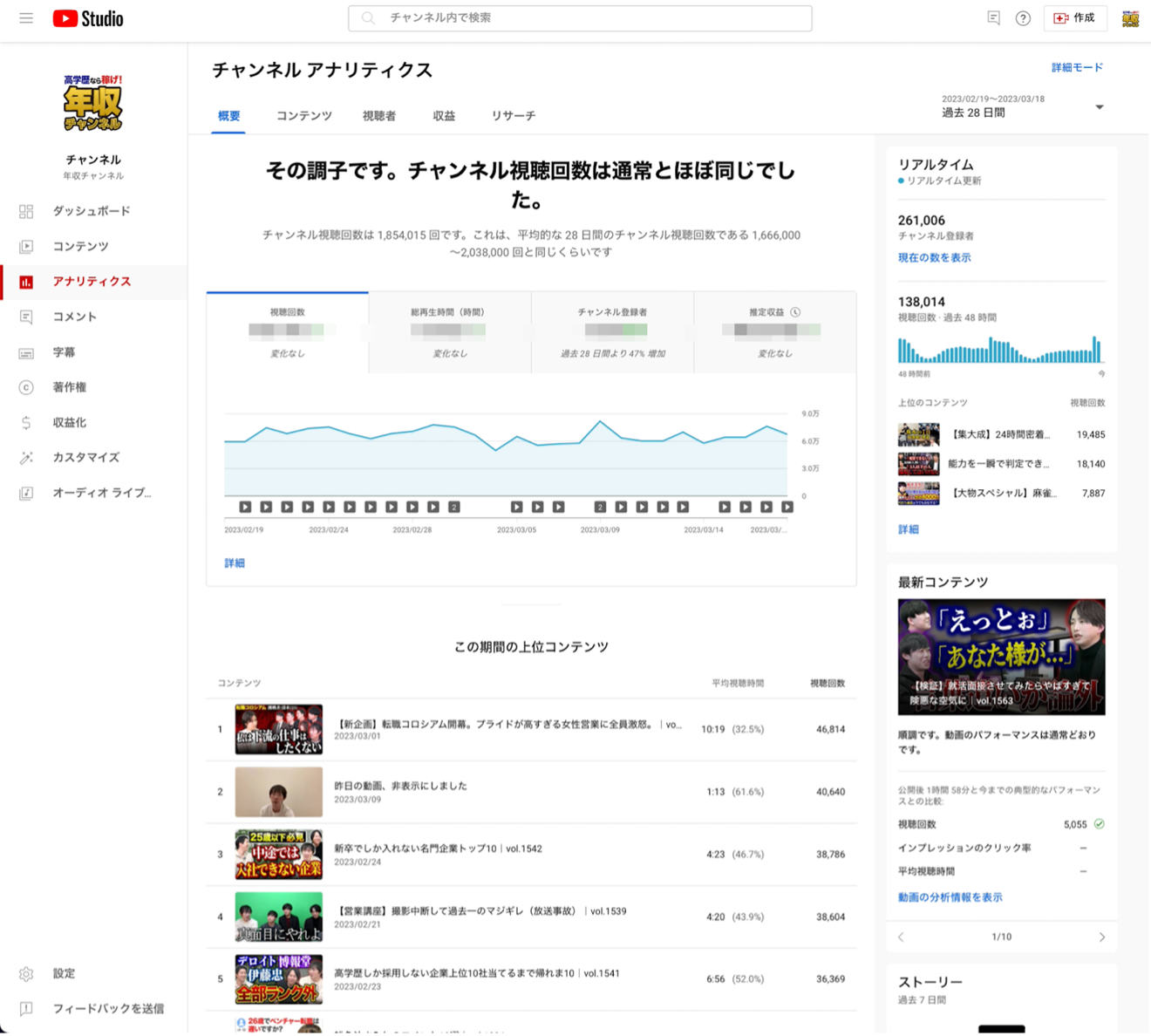Click the video marker labeled 2 on the chart timeline
This screenshot has width=1151, height=1036.
point(453,507)
